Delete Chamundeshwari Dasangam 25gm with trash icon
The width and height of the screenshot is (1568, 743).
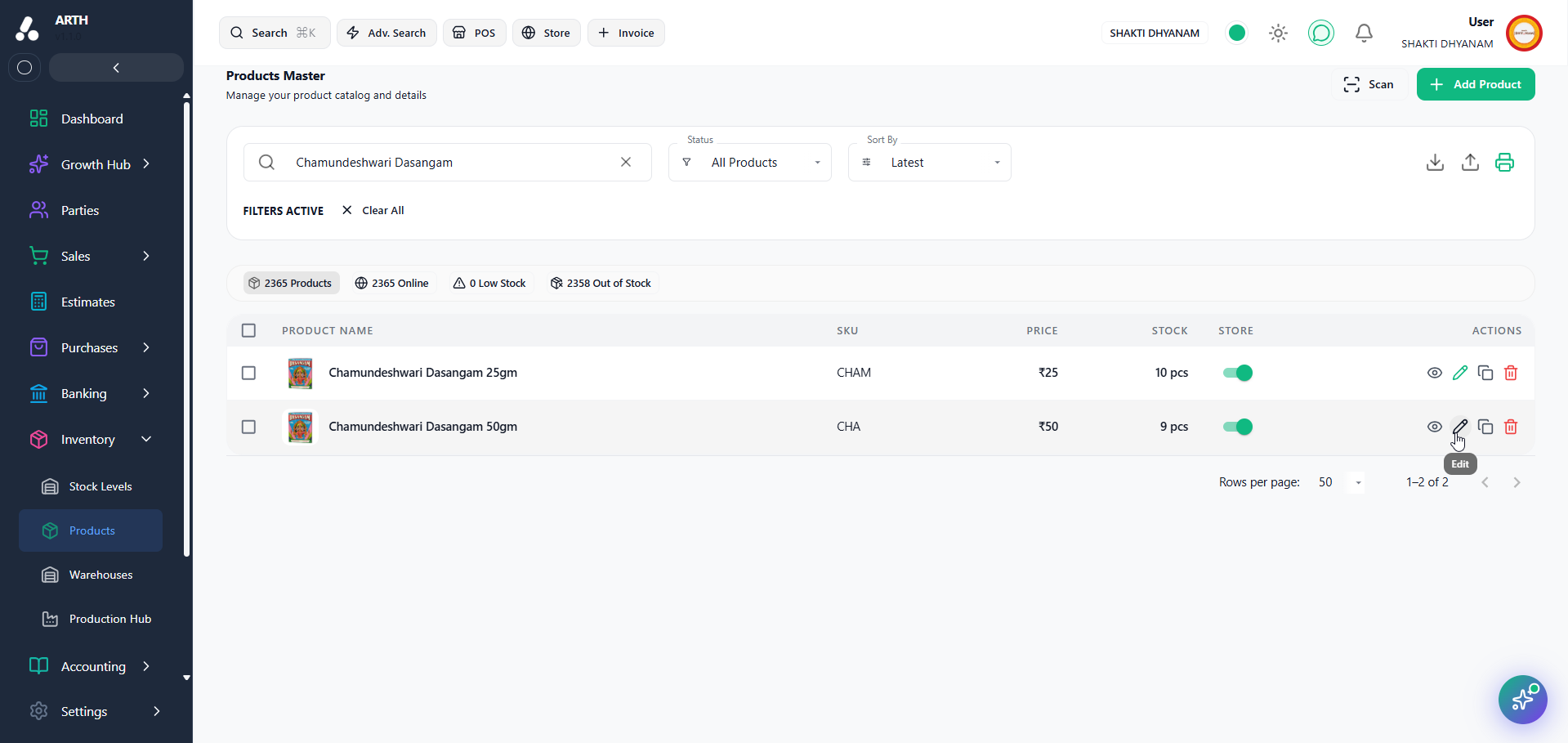1511,373
